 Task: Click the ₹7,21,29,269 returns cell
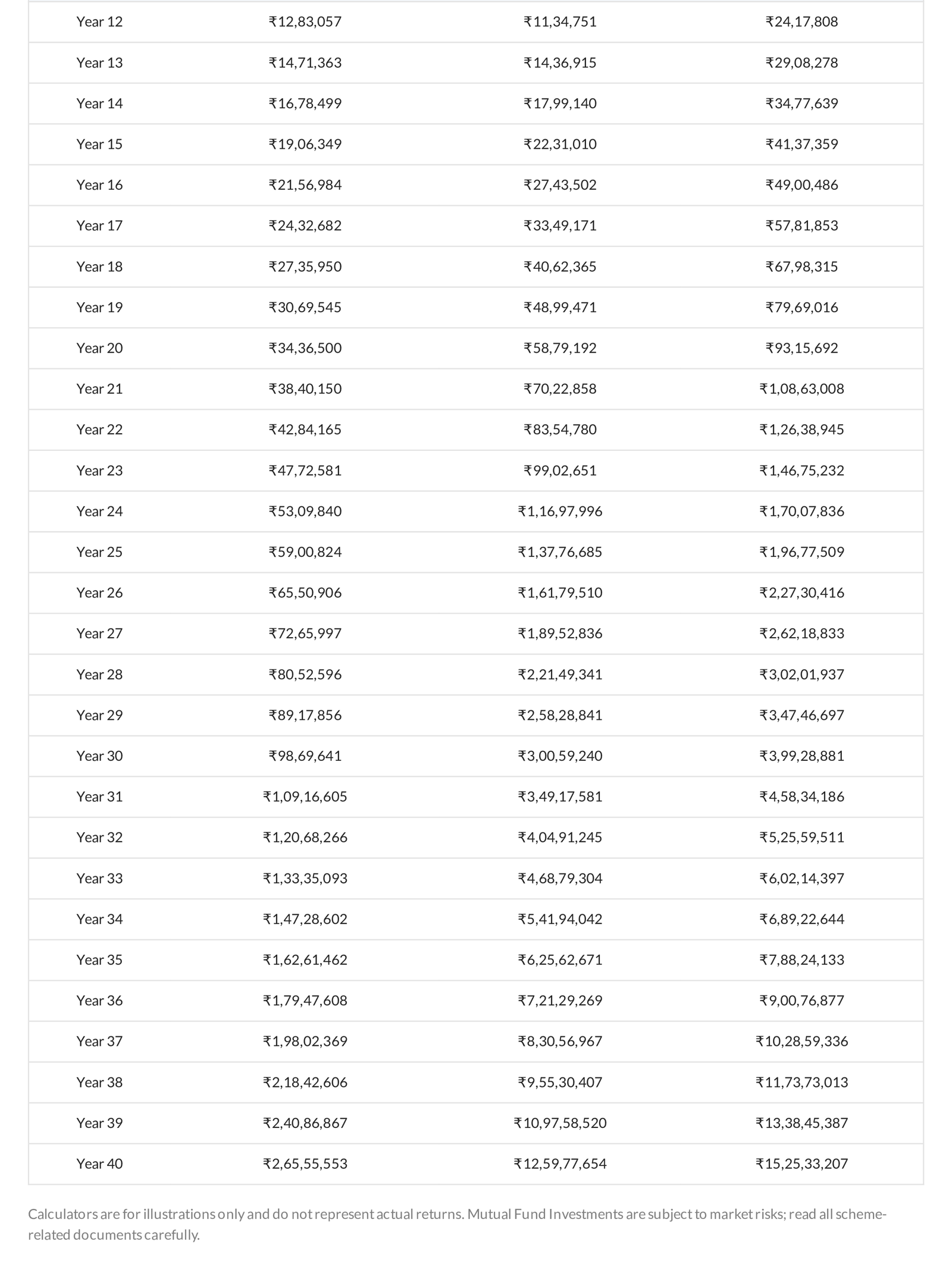(x=560, y=1001)
